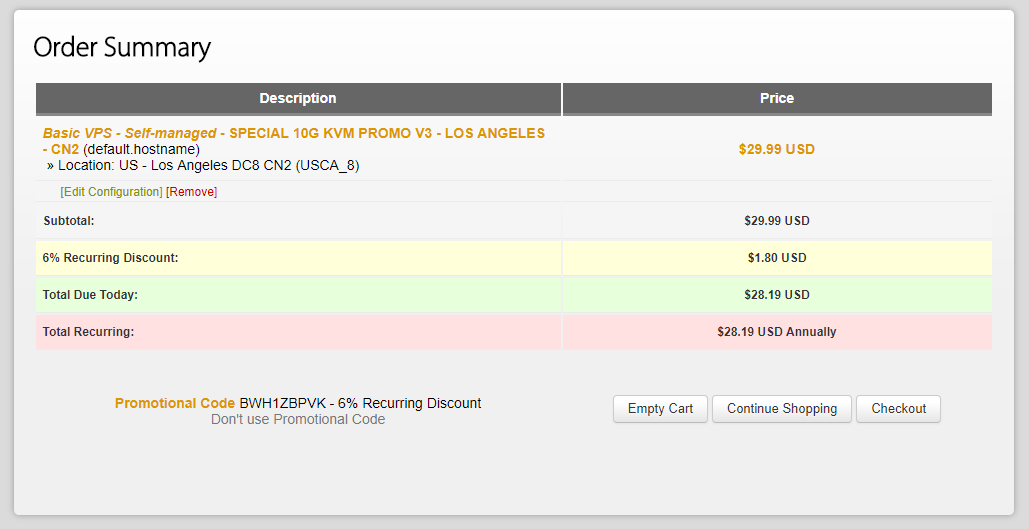Image resolution: width=1029 pixels, height=529 pixels.
Task: Proceed with the Checkout button
Action: point(898,408)
